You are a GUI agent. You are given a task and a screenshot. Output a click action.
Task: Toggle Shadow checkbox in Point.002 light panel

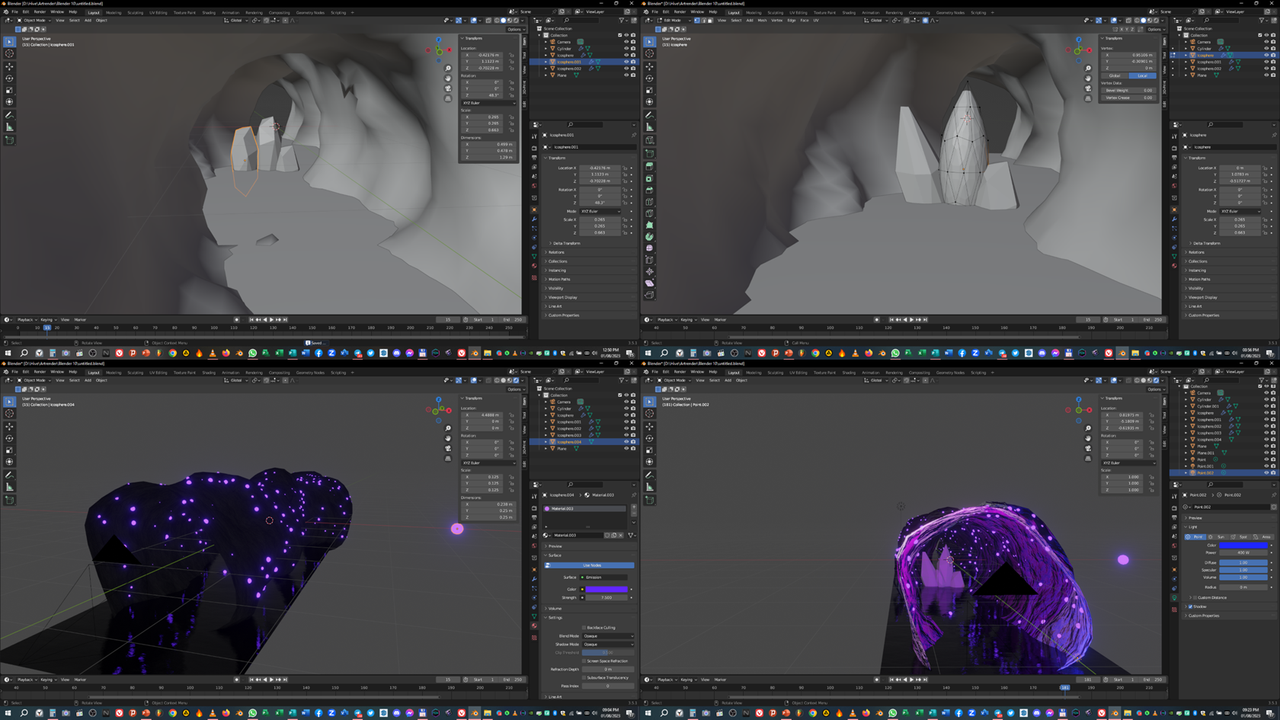tap(1190, 607)
